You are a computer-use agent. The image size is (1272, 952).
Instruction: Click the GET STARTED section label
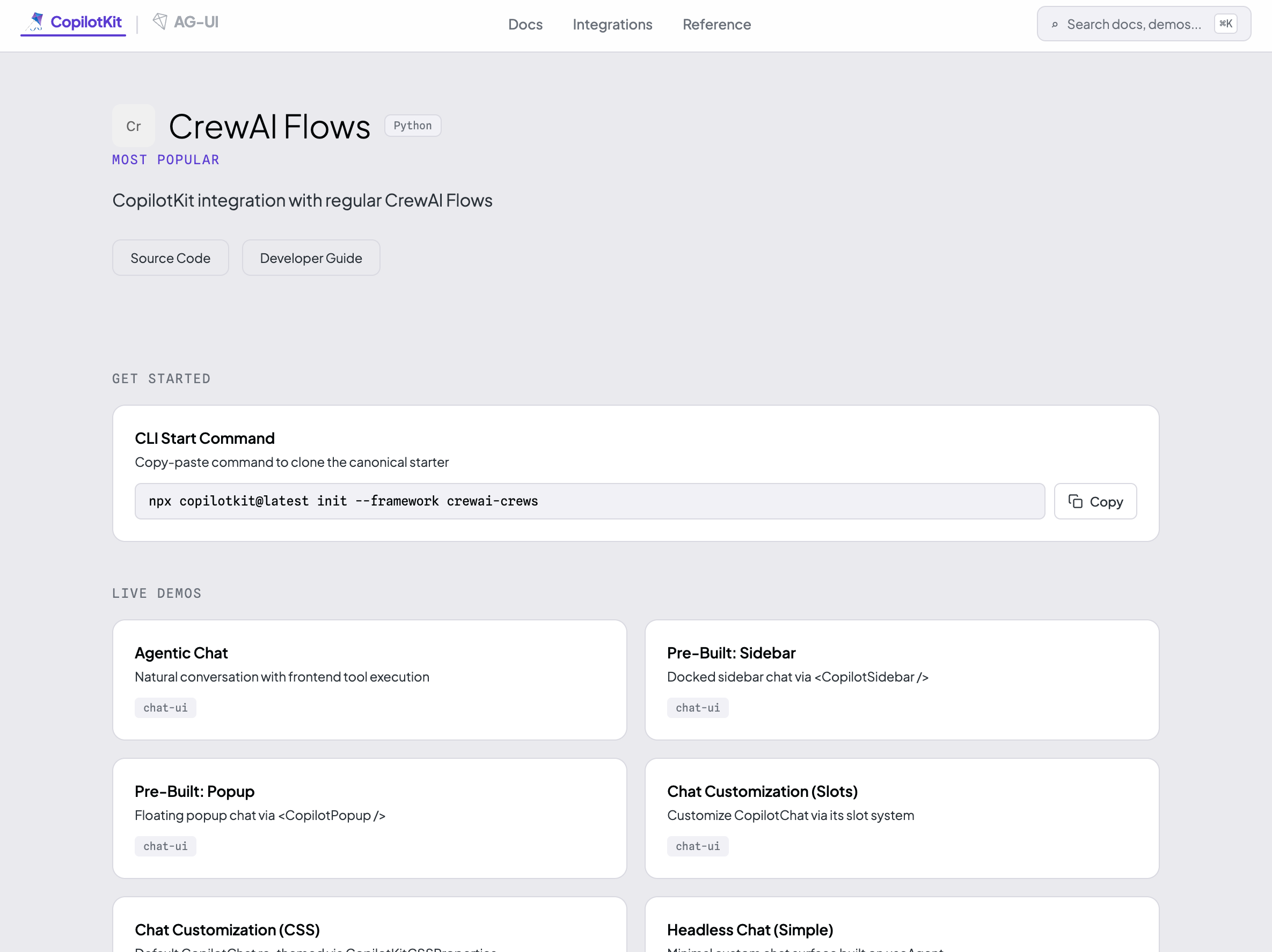161,379
